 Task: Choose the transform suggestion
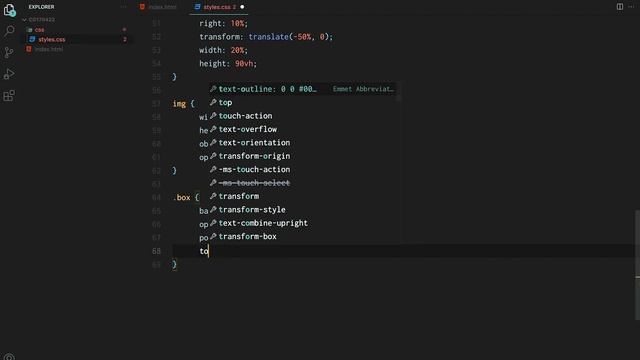coord(303,196)
